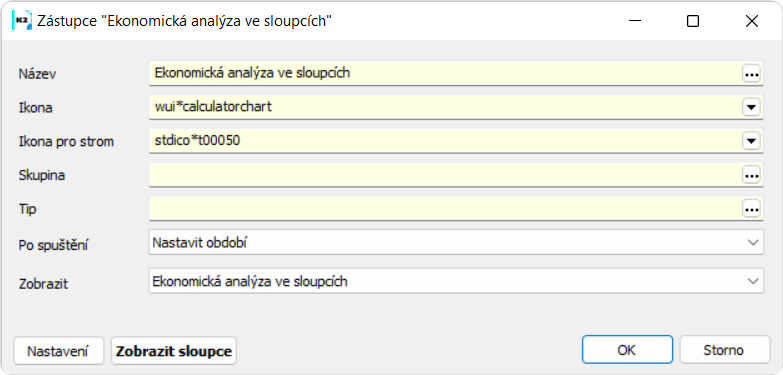Click the Ikona field with wui*calculatorchart
Viewport: 783px width, 375px height.
(x=444, y=107)
